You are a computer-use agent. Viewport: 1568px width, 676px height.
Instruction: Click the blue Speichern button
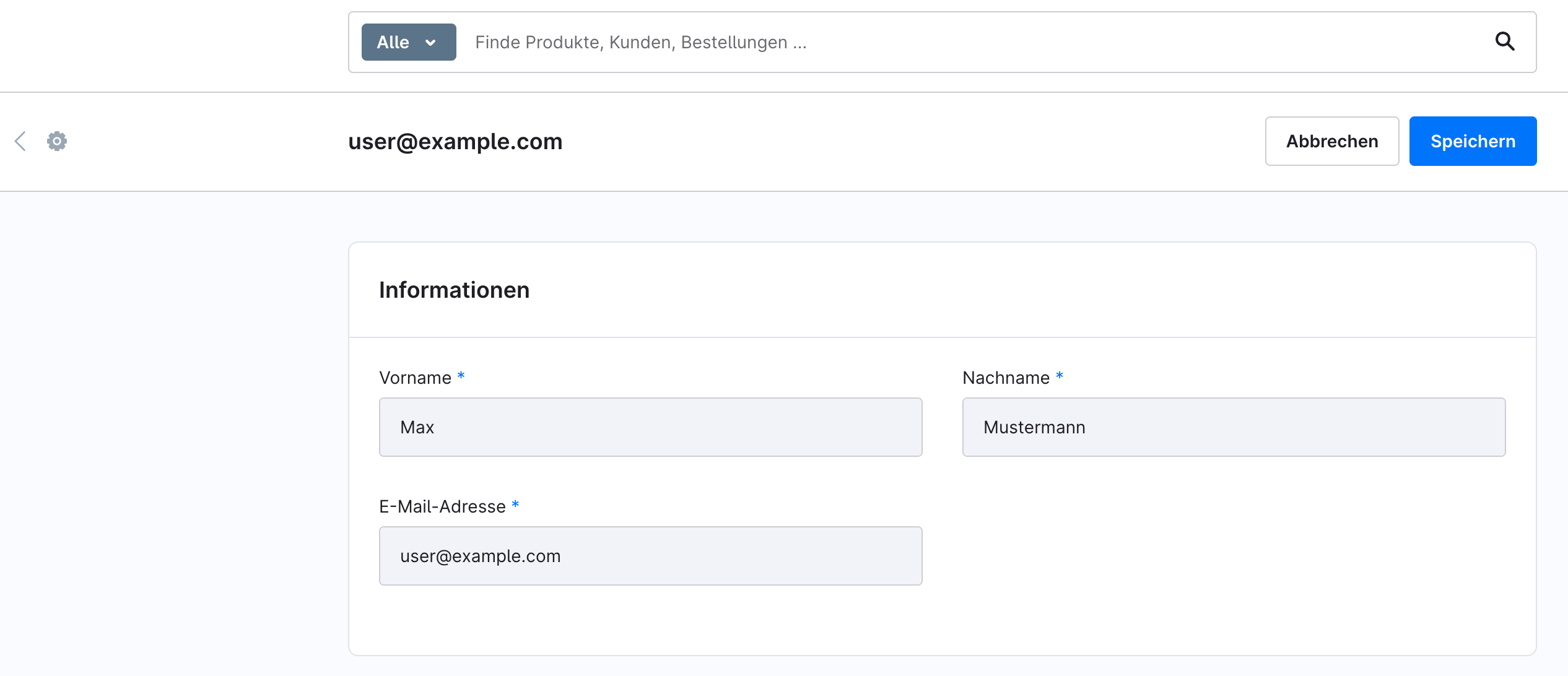click(1473, 141)
